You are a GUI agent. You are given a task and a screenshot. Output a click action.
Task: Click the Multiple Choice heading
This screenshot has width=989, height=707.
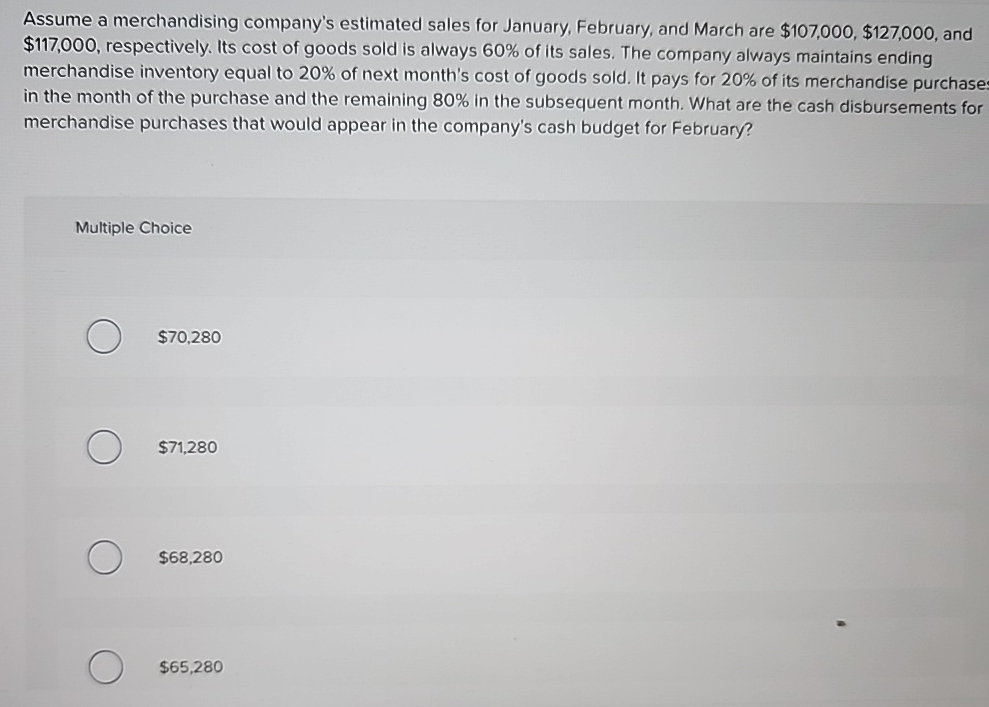click(134, 228)
